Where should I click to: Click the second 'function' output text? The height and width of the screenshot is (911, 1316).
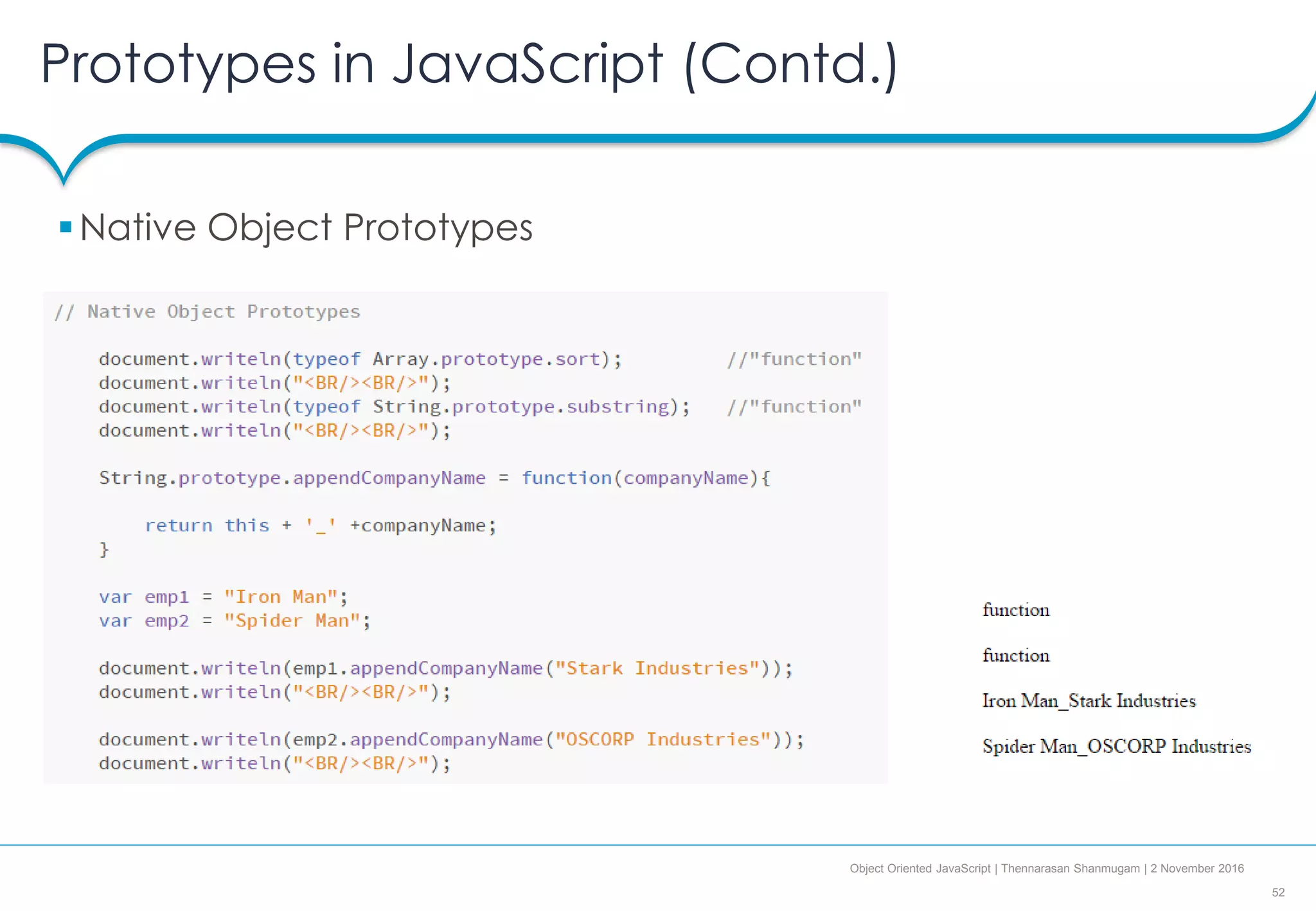point(1016,655)
